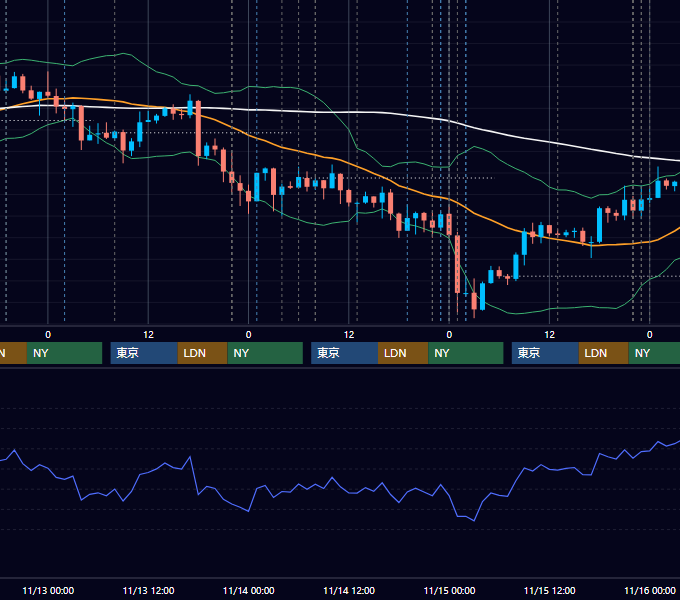Click hour label 12 above 11/14 12:00
680x600 pixels.
[349, 335]
